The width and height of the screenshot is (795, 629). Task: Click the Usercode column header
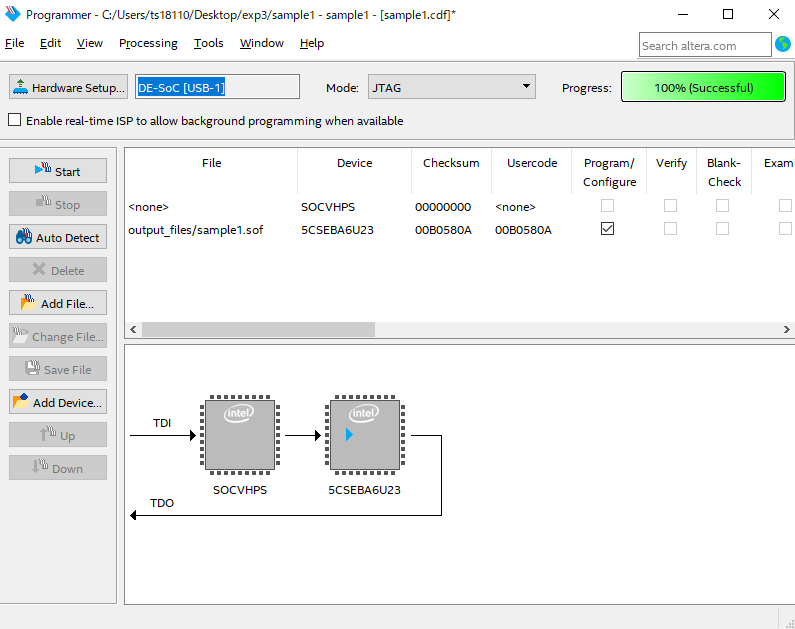(x=532, y=172)
